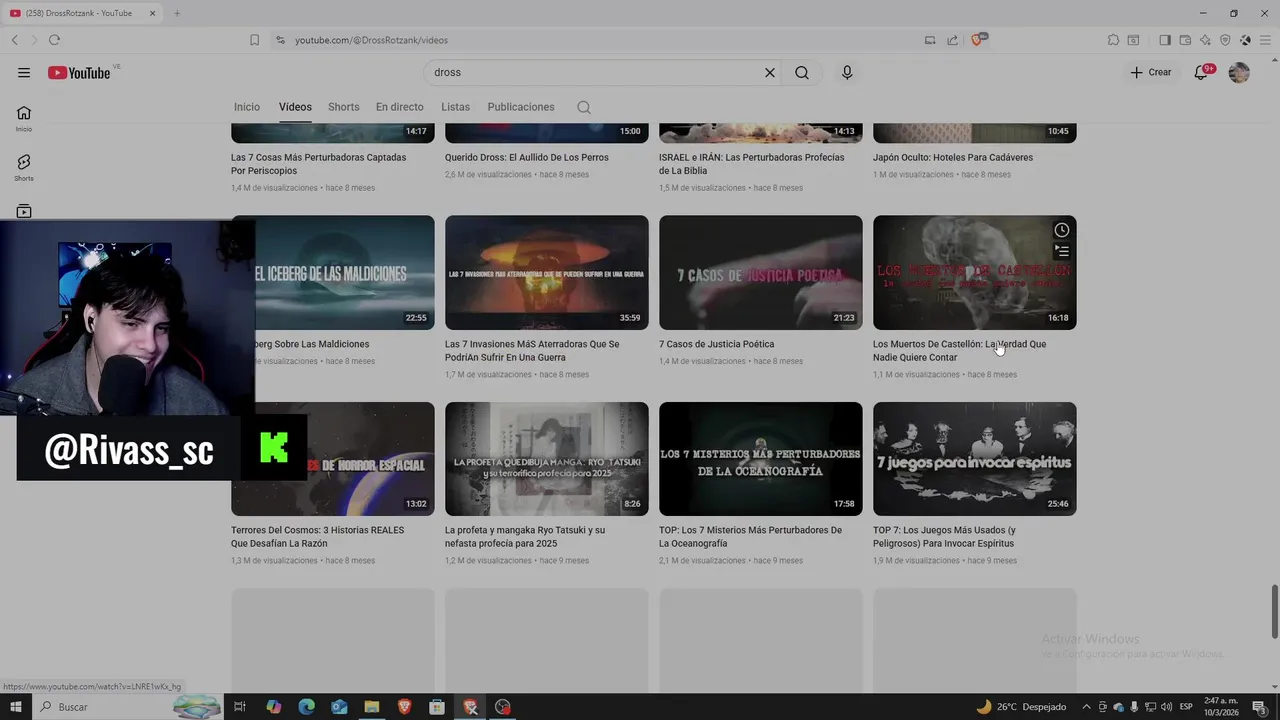Viewport: 1280px width, 720px height.
Task: Open Windows notification center
Action: click(x=1259, y=707)
